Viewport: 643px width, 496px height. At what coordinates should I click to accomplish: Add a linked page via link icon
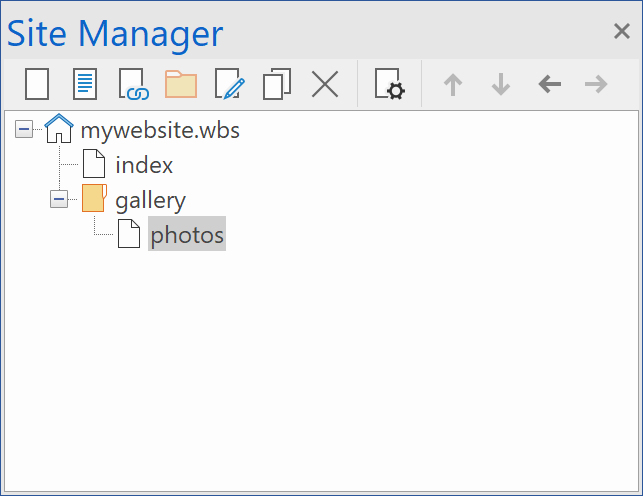(x=133, y=85)
